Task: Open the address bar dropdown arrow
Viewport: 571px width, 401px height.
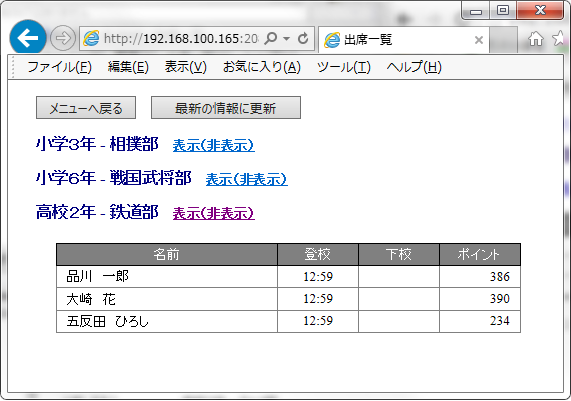Action: 287,38
